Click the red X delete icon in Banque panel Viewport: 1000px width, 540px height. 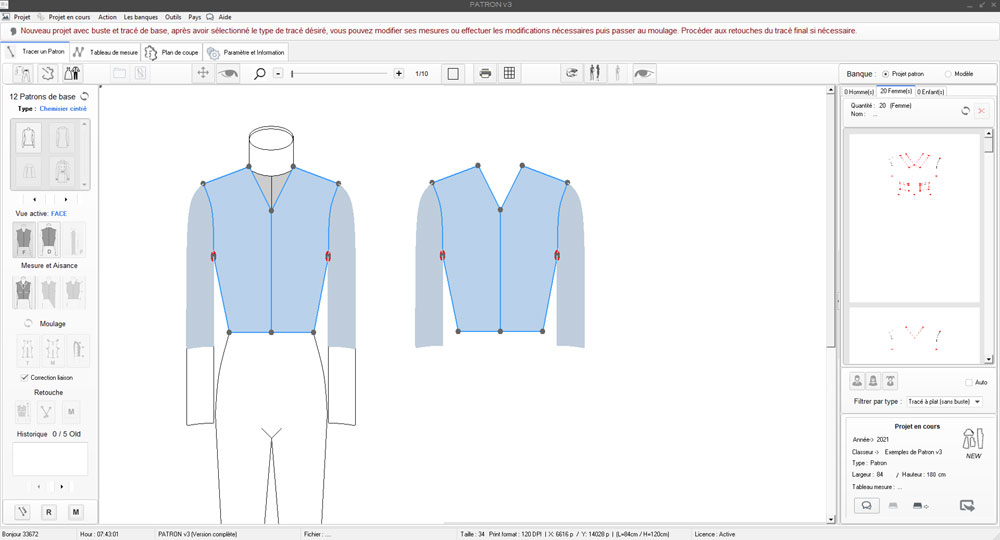[x=981, y=110]
